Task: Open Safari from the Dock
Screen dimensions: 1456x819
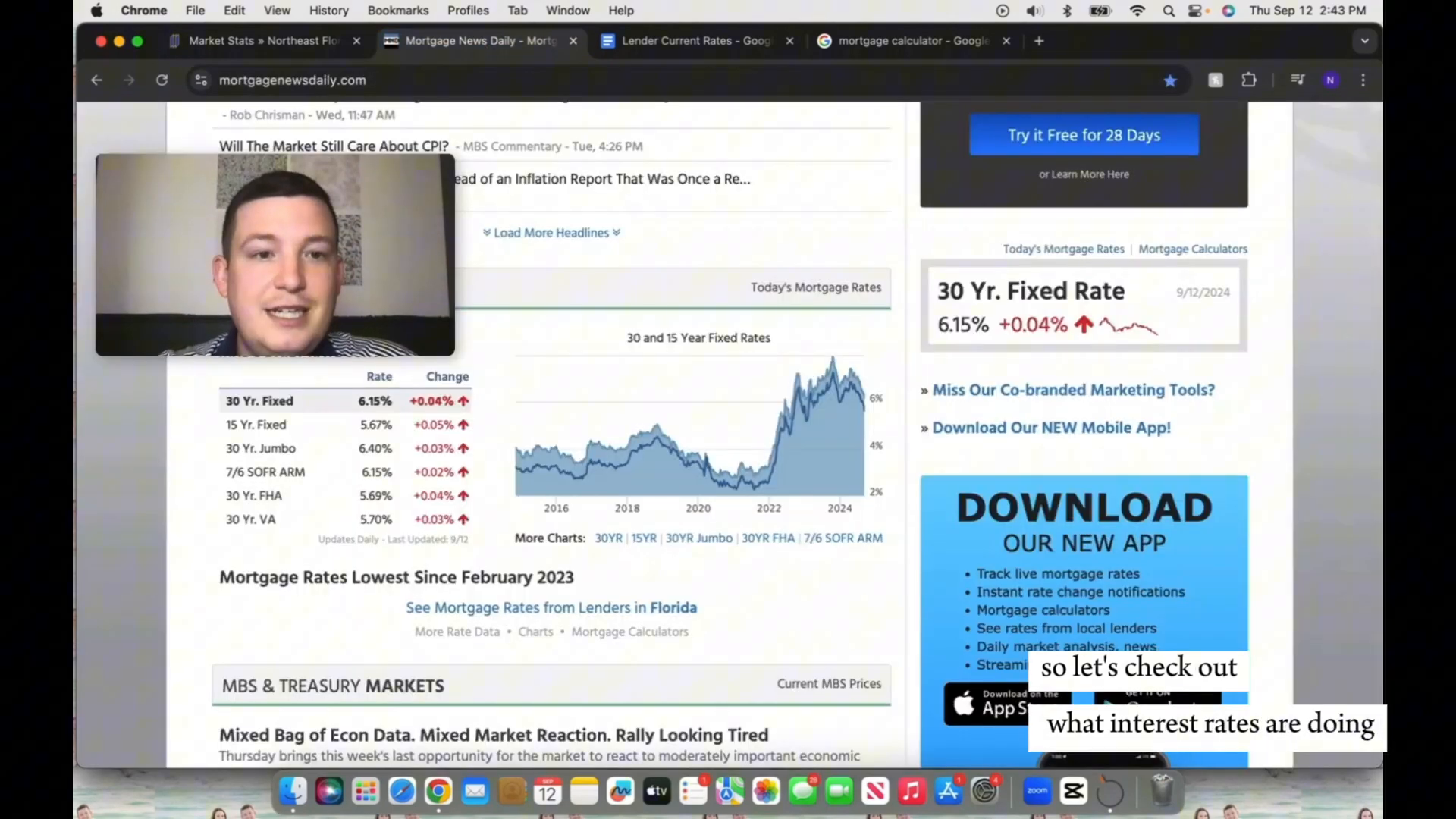Action: pos(402,792)
